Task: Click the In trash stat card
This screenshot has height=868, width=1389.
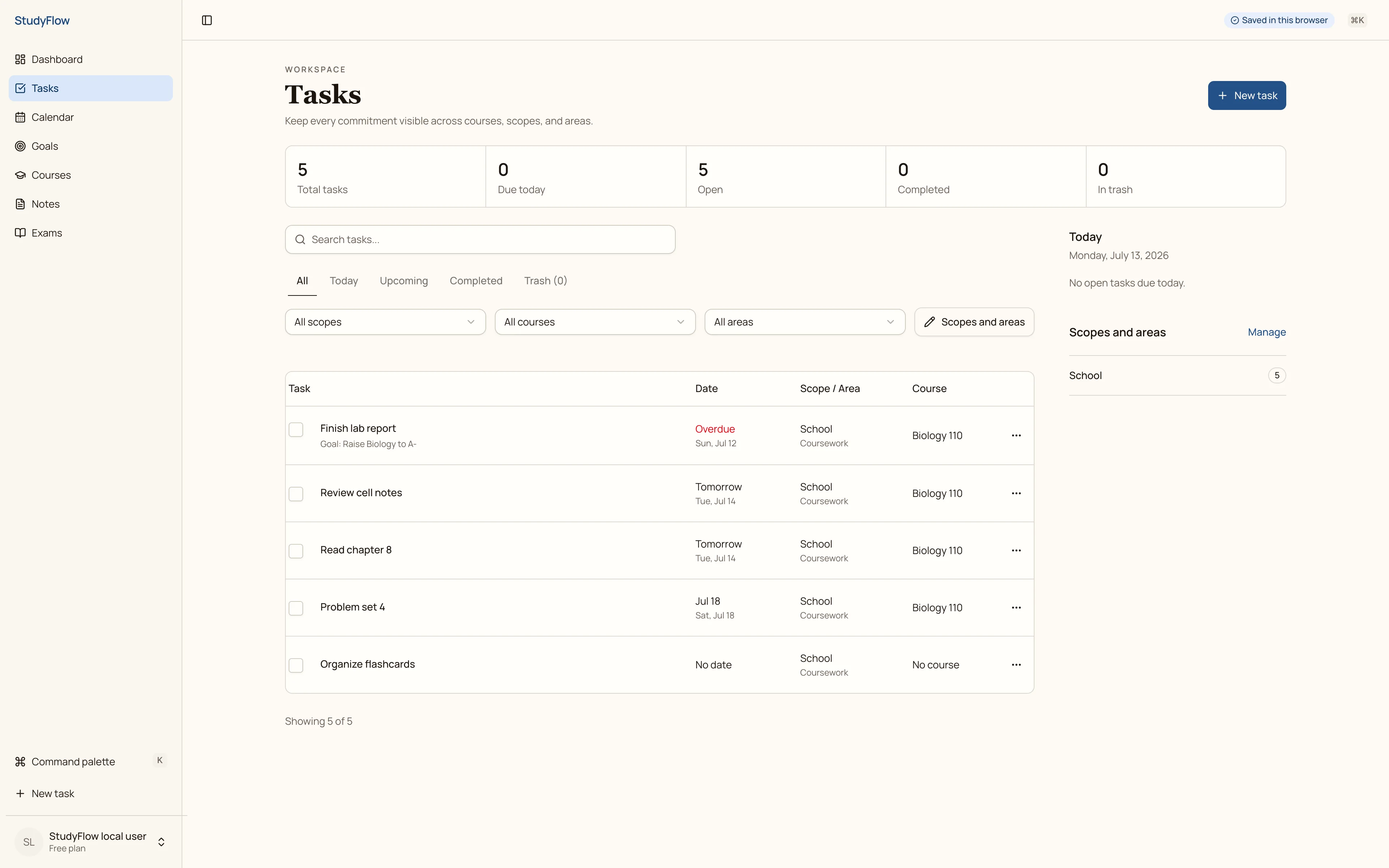Action: tap(1186, 176)
